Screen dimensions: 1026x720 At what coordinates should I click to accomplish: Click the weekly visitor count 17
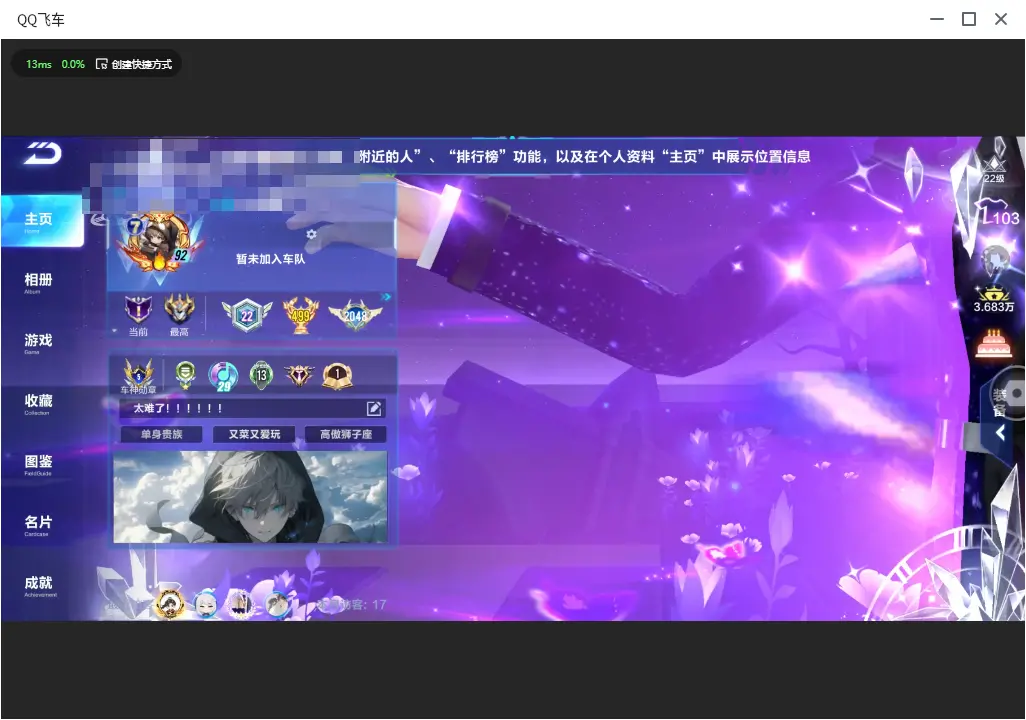pyautogui.click(x=351, y=605)
